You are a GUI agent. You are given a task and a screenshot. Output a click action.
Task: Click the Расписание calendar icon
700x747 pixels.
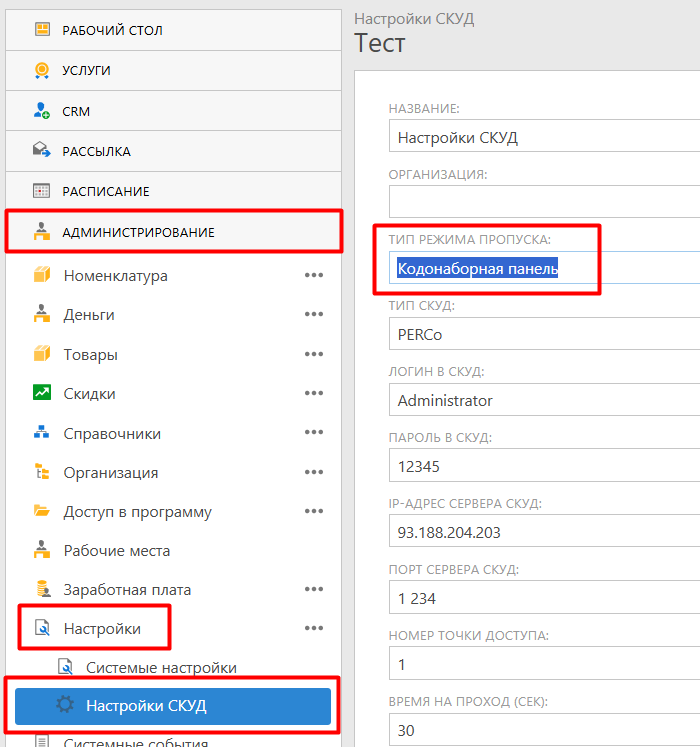42,191
